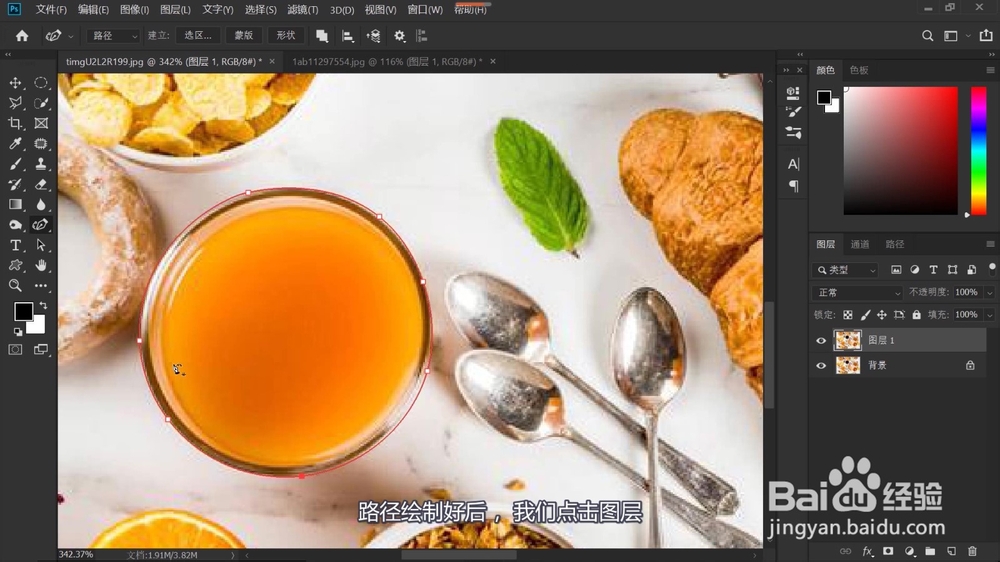Open the 正常 blend mode dropdown
The image size is (1000, 562).
pos(858,292)
